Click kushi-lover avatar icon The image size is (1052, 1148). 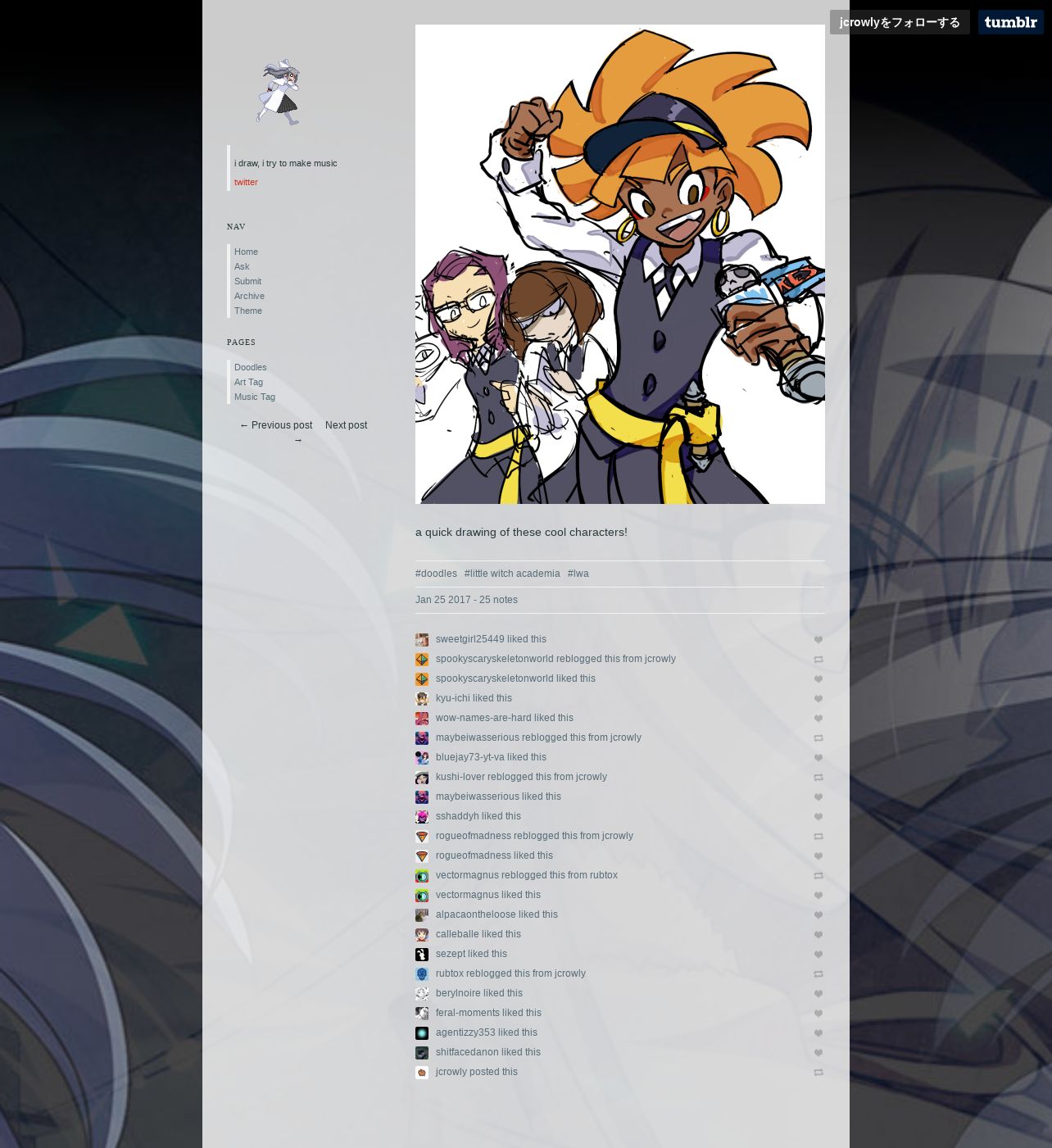tap(422, 778)
